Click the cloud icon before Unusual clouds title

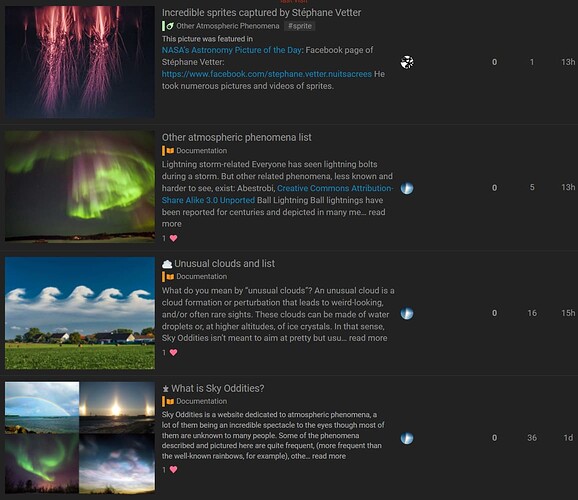(x=167, y=264)
